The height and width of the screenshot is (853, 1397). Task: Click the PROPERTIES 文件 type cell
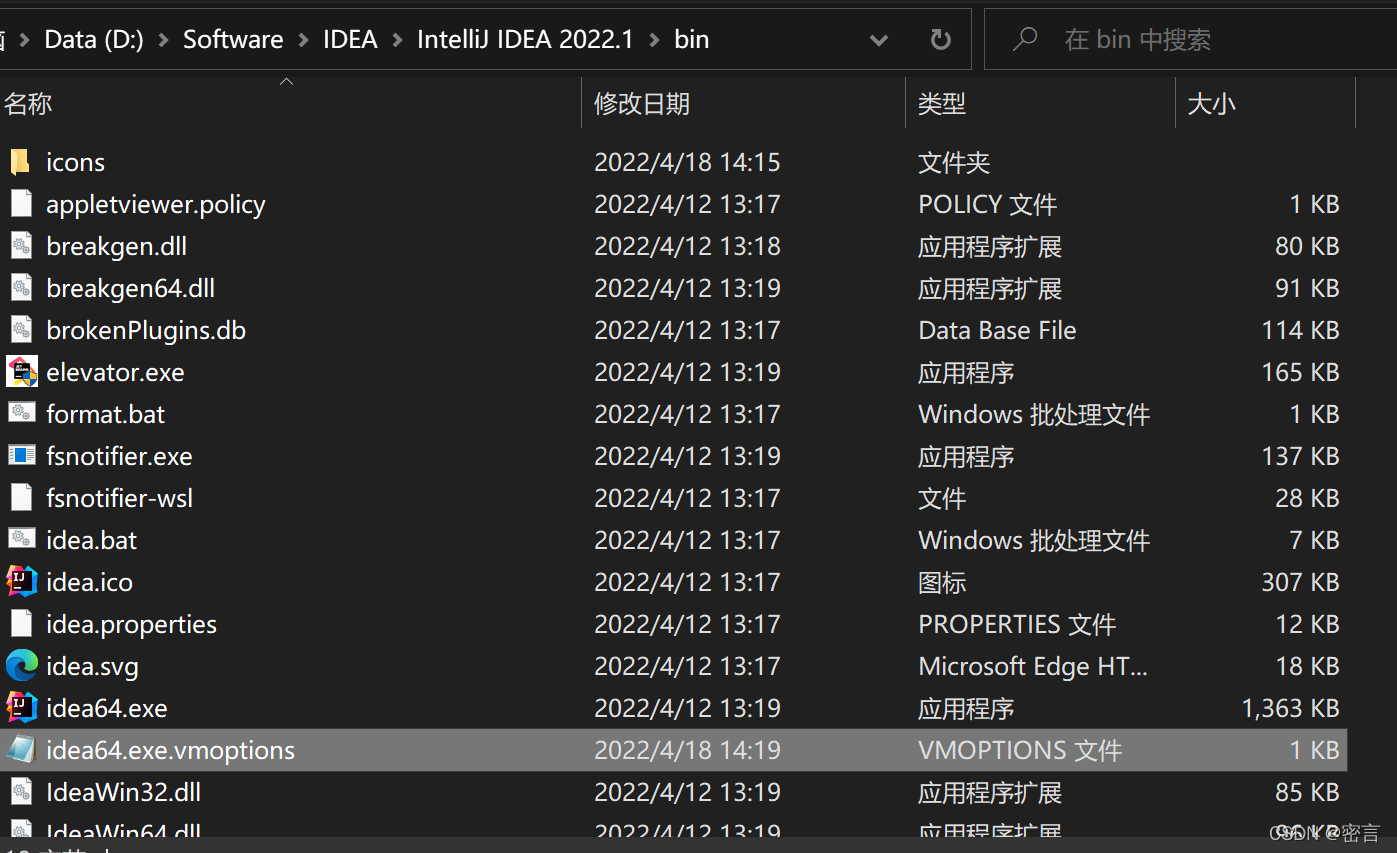click(x=1017, y=624)
